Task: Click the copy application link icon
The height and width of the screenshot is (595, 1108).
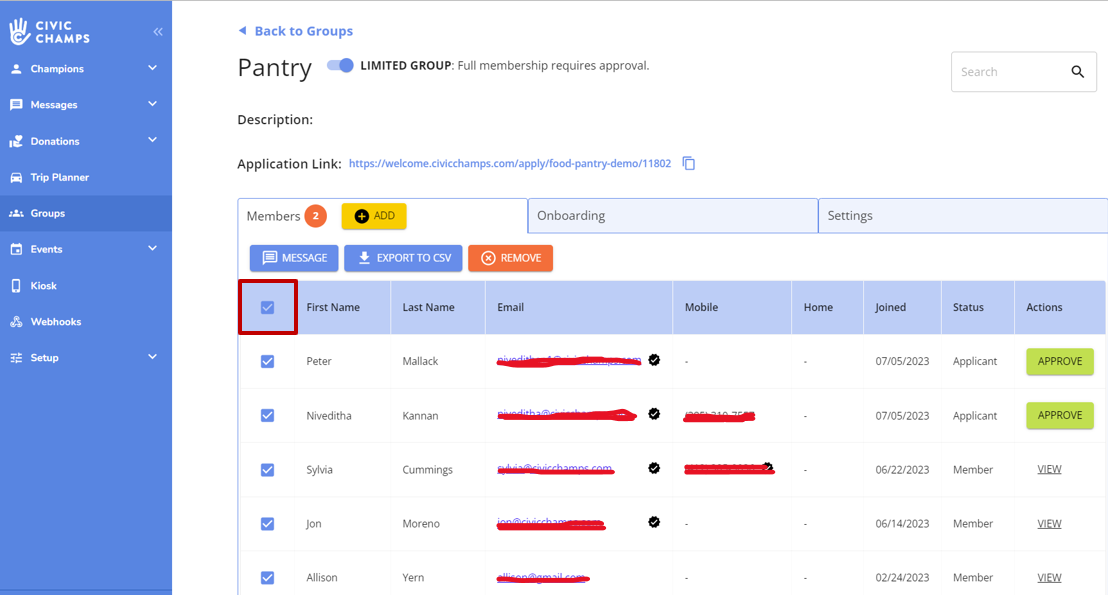Action: click(x=689, y=163)
